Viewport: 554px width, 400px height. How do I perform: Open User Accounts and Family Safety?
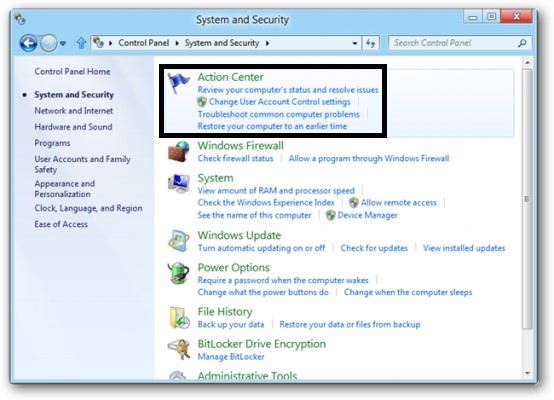(82, 164)
